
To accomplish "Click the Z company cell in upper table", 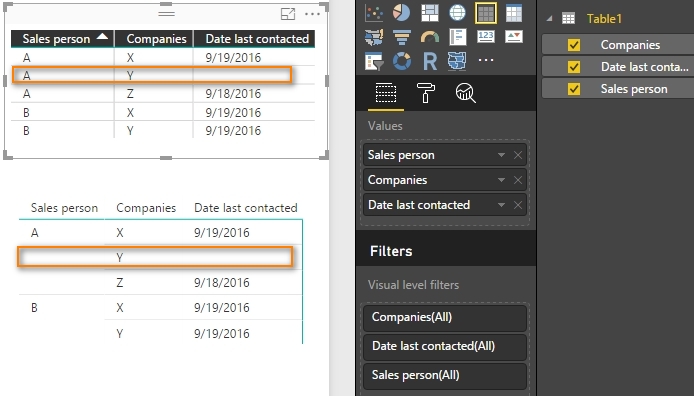I will (130, 94).
